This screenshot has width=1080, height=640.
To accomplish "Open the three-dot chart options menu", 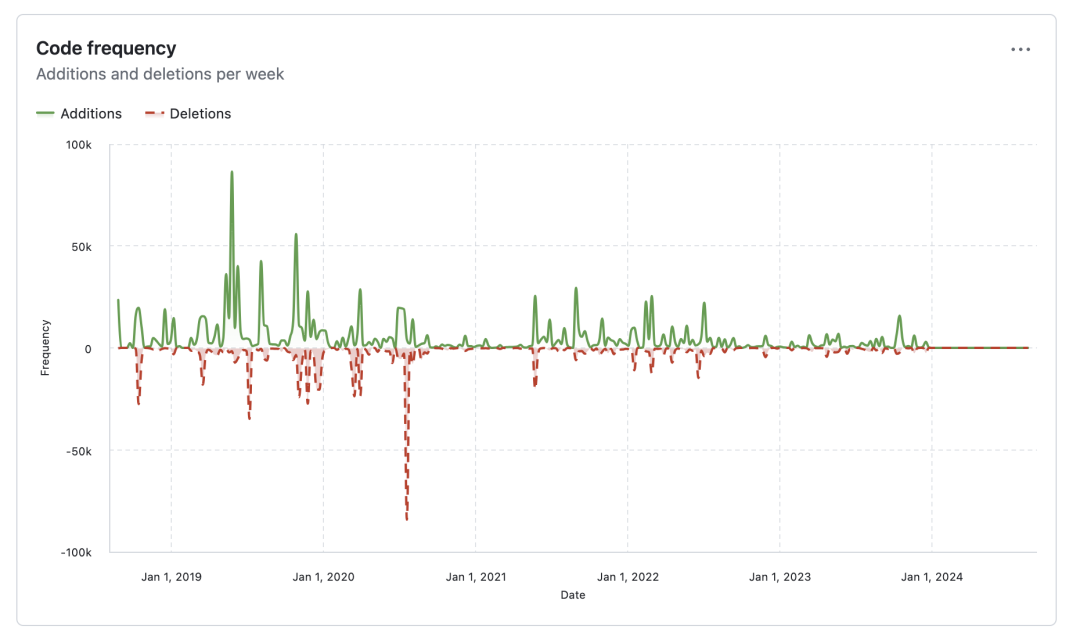I will [x=1020, y=49].
